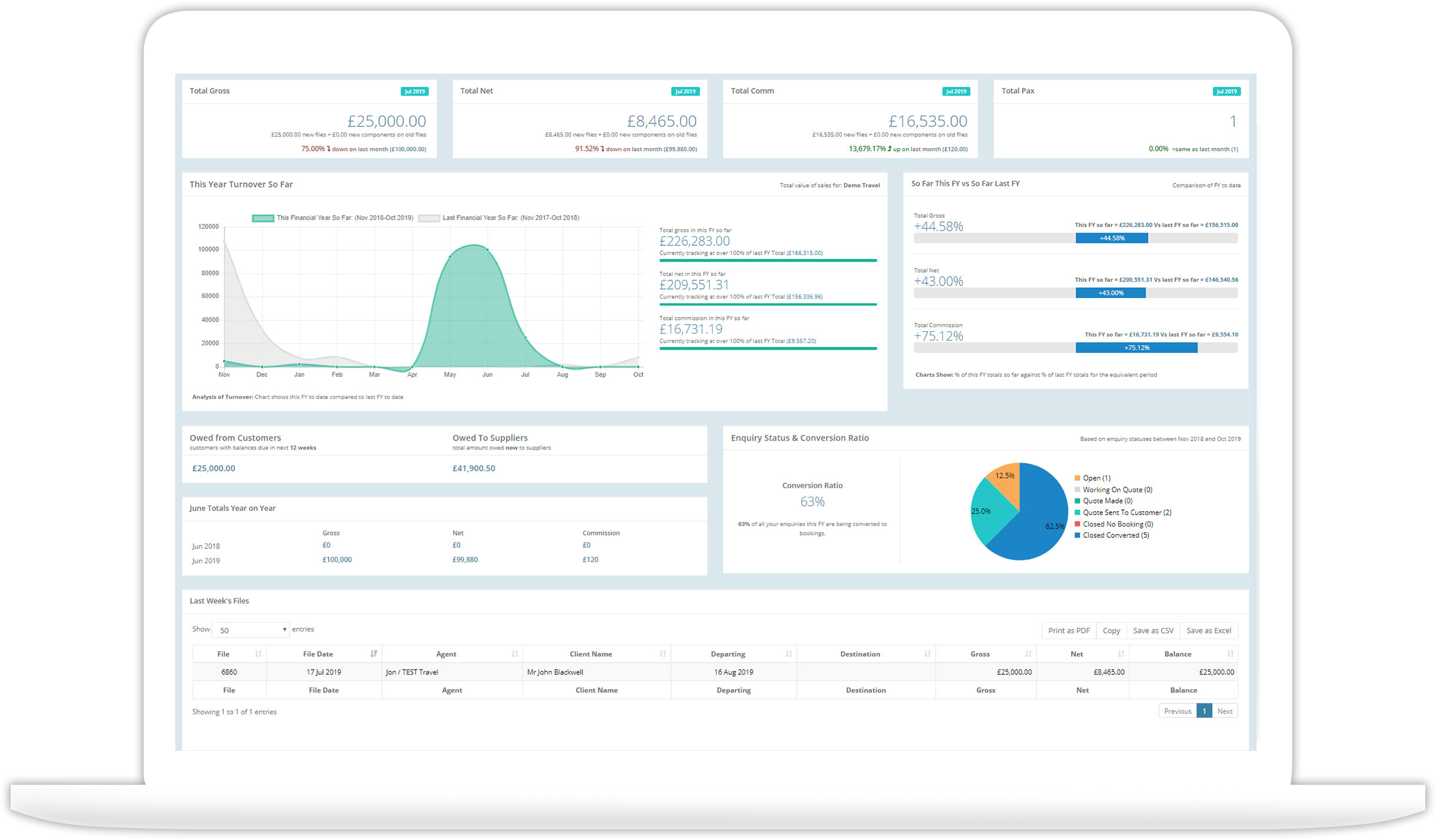The image size is (1436, 840).
Task: Click Total gross FY value £226,283.00
Action: (x=694, y=241)
